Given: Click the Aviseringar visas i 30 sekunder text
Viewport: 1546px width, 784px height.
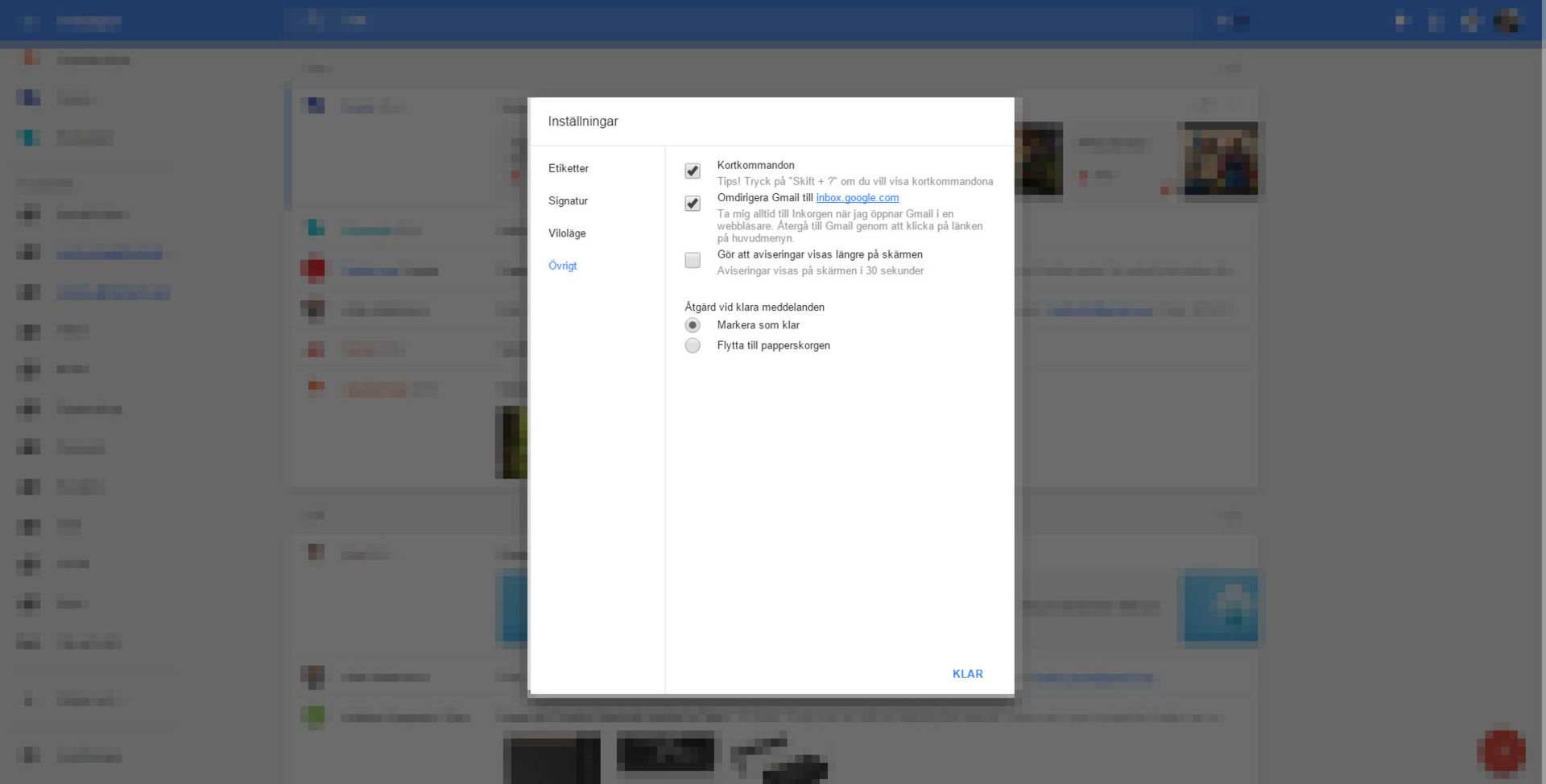Looking at the screenshot, I should pos(821,270).
